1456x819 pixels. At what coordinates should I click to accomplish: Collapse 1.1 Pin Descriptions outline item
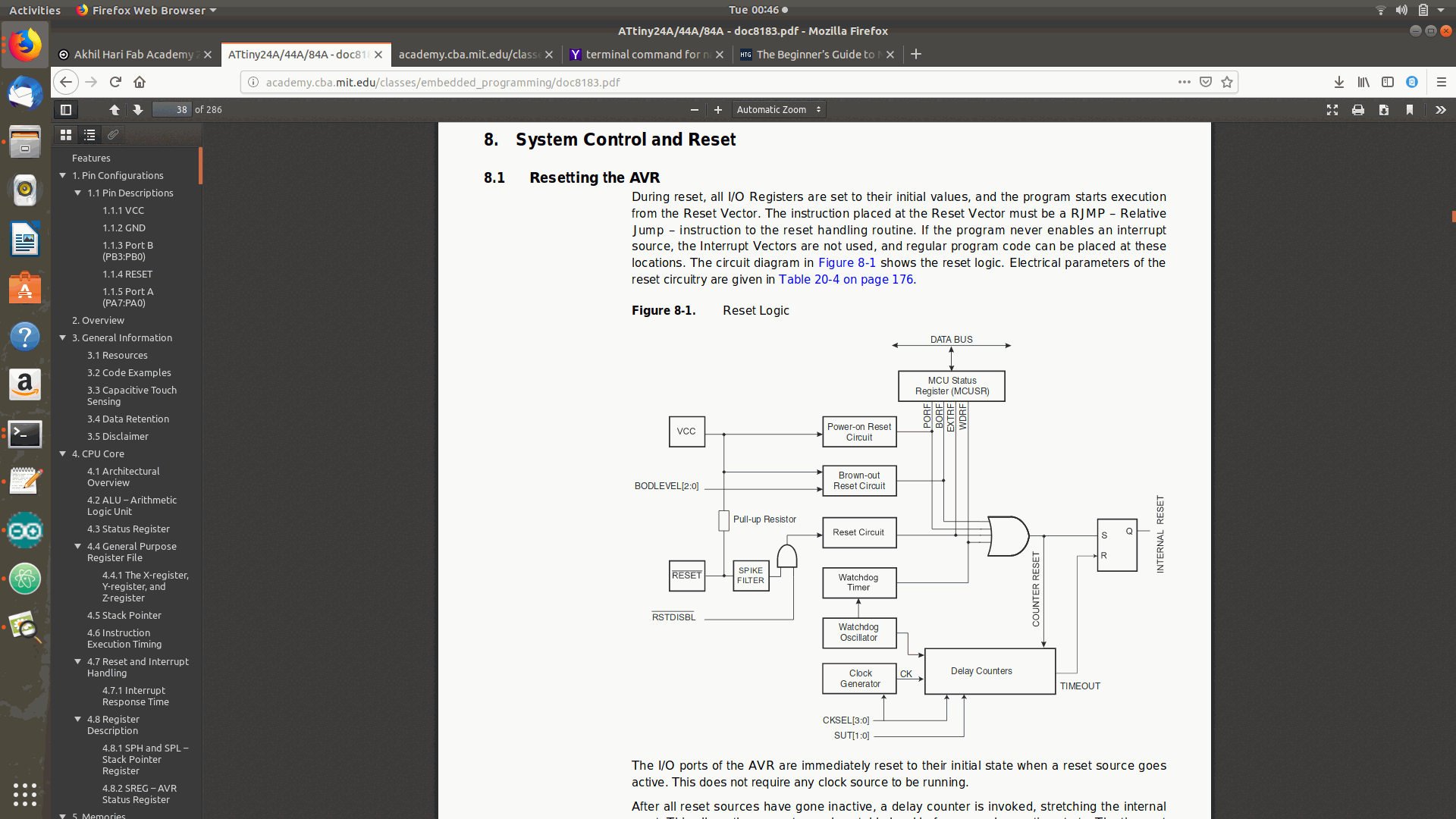coord(78,193)
